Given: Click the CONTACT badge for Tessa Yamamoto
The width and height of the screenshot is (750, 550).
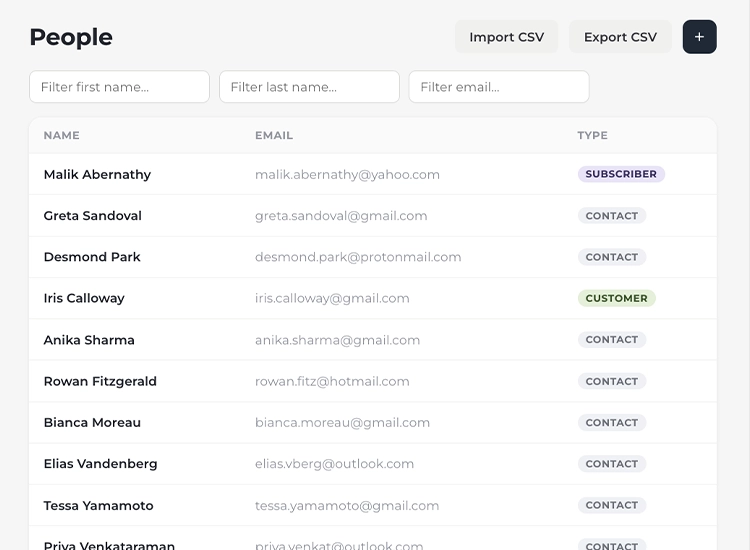Looking at the screenshot, I should click(x=612, y=505).
